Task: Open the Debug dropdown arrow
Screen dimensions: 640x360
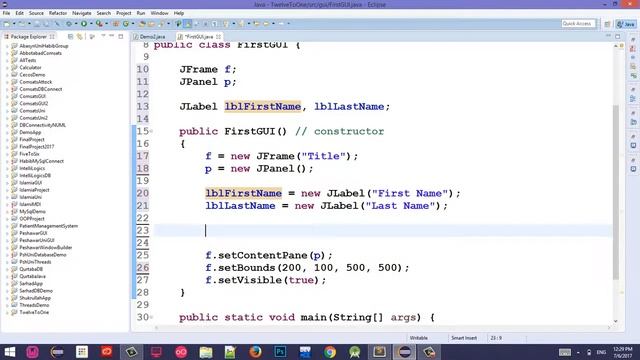Action: click(x=76, y=24)
